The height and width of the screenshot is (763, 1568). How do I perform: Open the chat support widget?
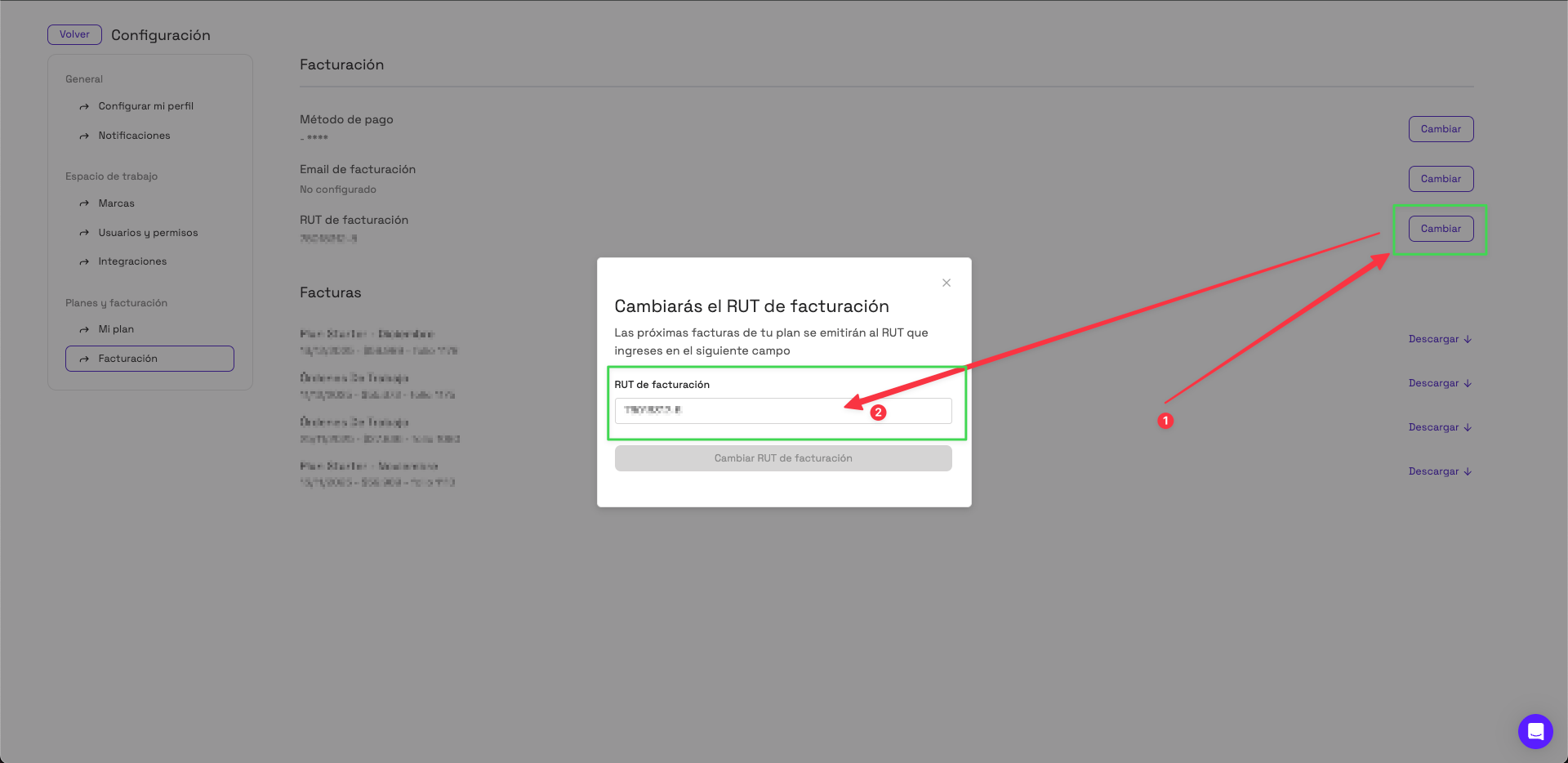tap(1535, 731)
